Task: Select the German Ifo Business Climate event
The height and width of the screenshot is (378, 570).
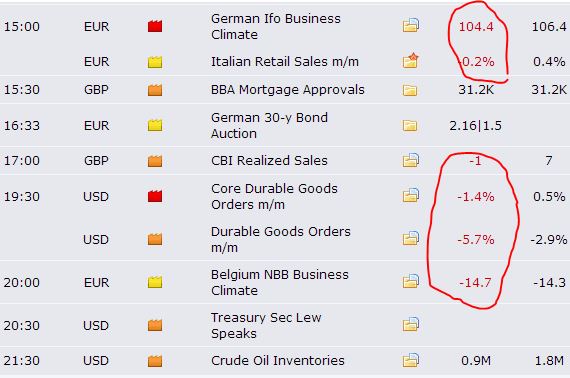Action: point(276,27)
